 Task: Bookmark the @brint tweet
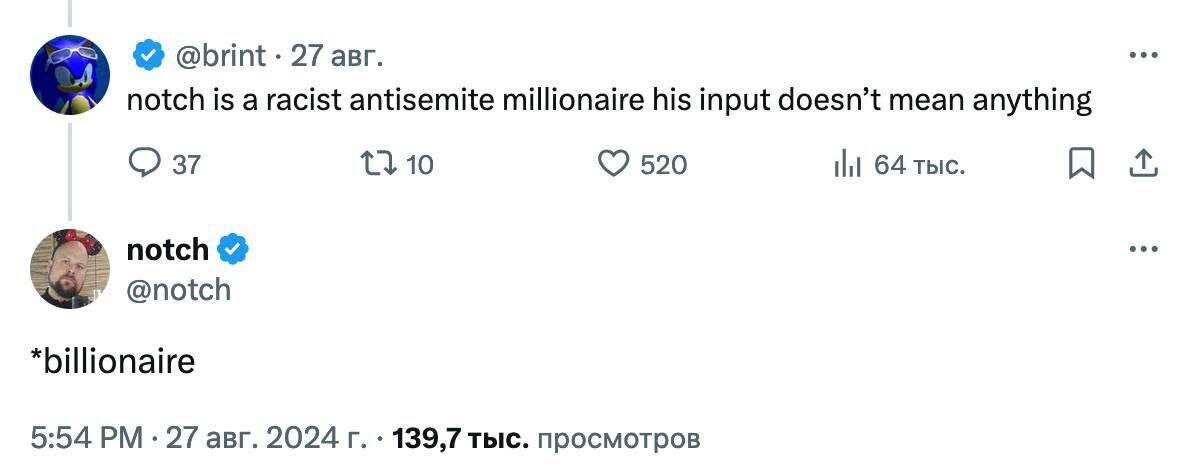point(1081,164)
